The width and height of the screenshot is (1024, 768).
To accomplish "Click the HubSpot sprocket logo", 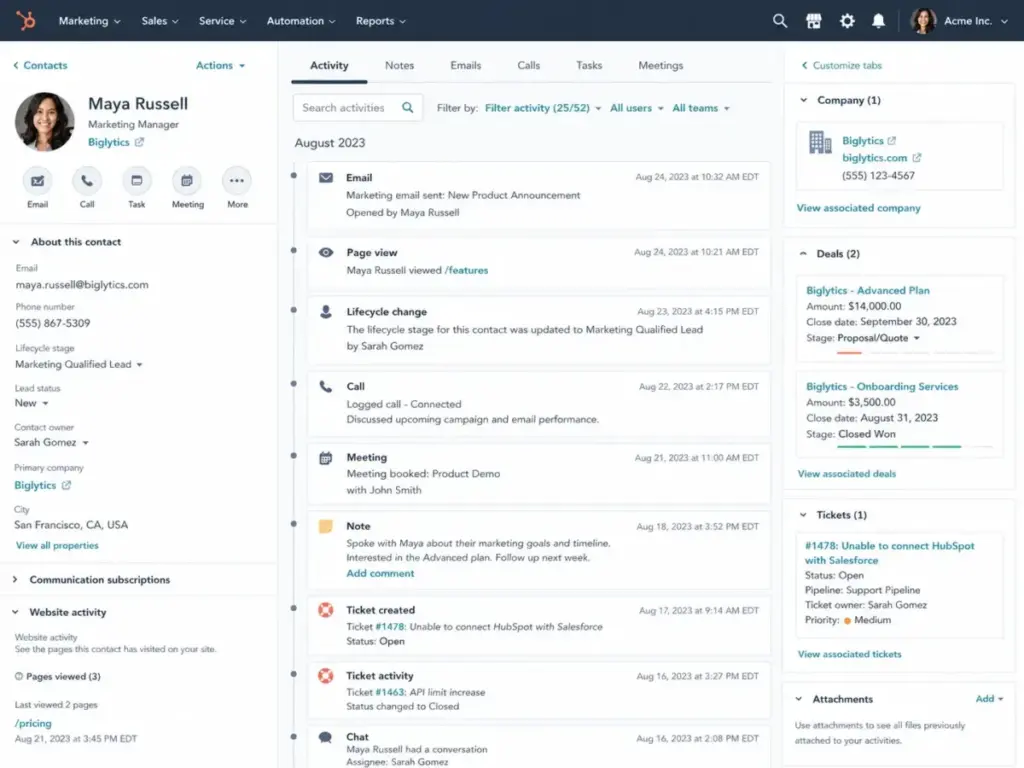I will (26, 20).
